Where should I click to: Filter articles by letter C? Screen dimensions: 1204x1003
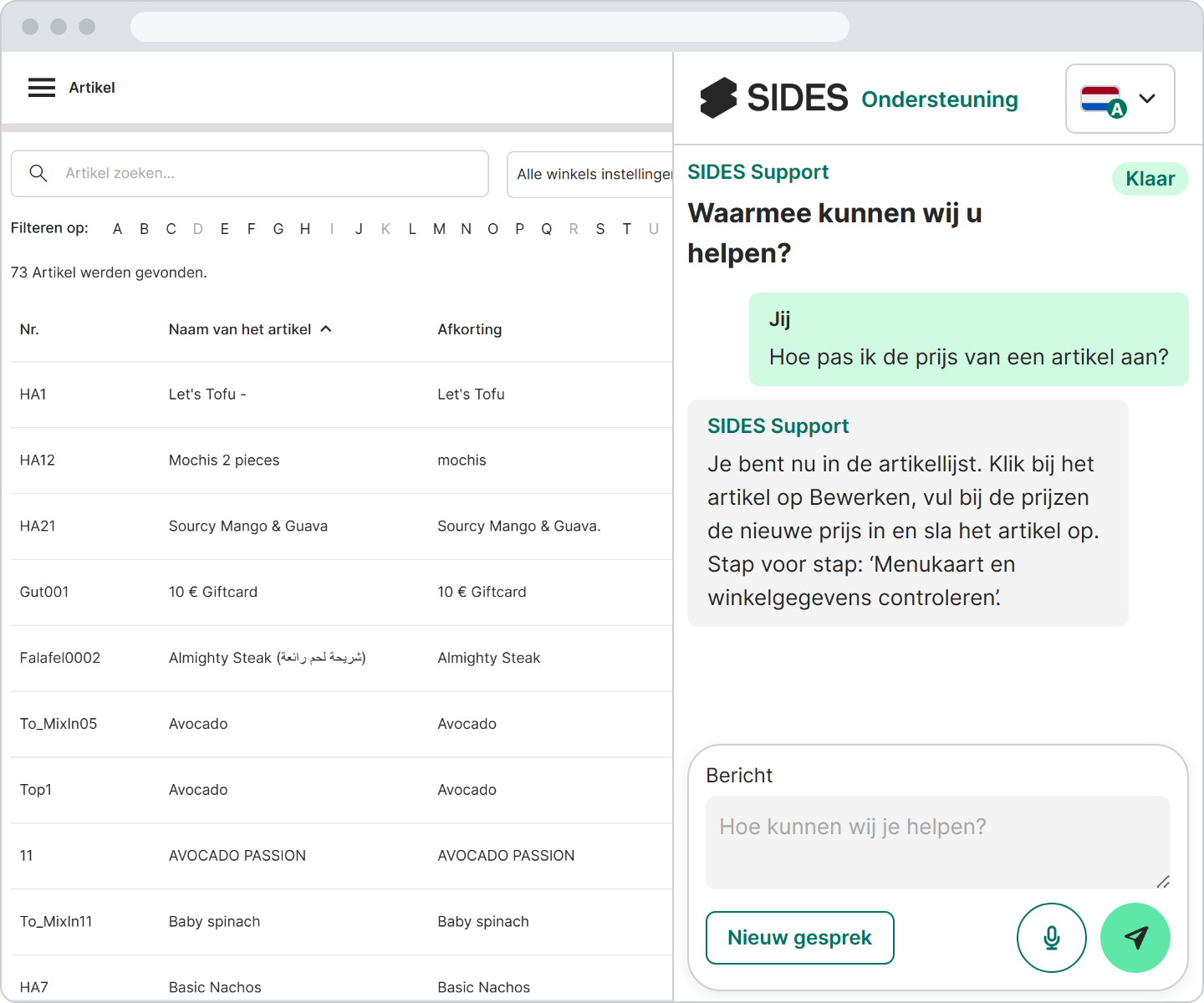click(x=171, y=229)
